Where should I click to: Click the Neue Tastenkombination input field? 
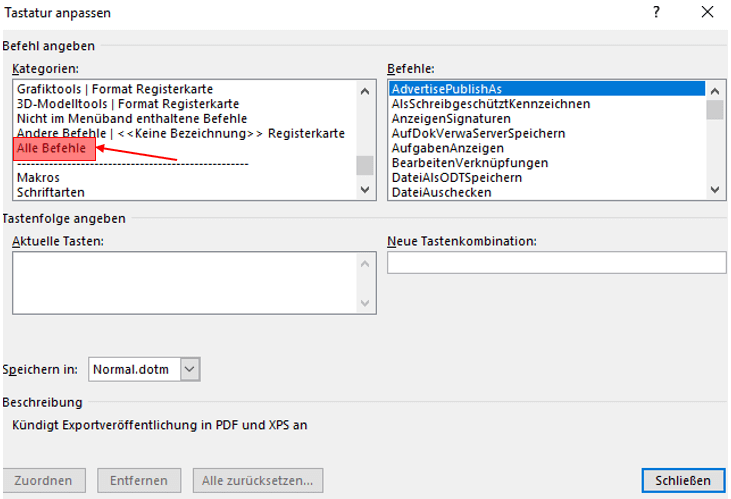tap(556, 263)
